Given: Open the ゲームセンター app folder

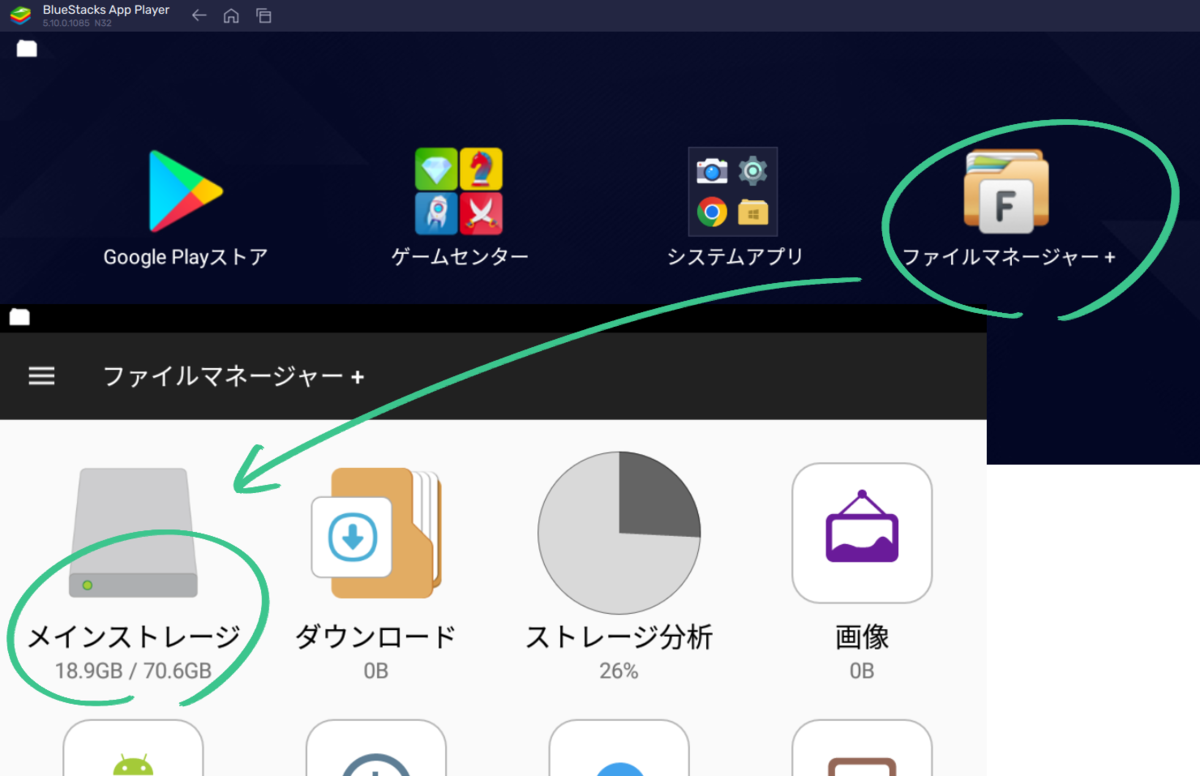Looking at the screenshot, I should click(x=459, y=191).
